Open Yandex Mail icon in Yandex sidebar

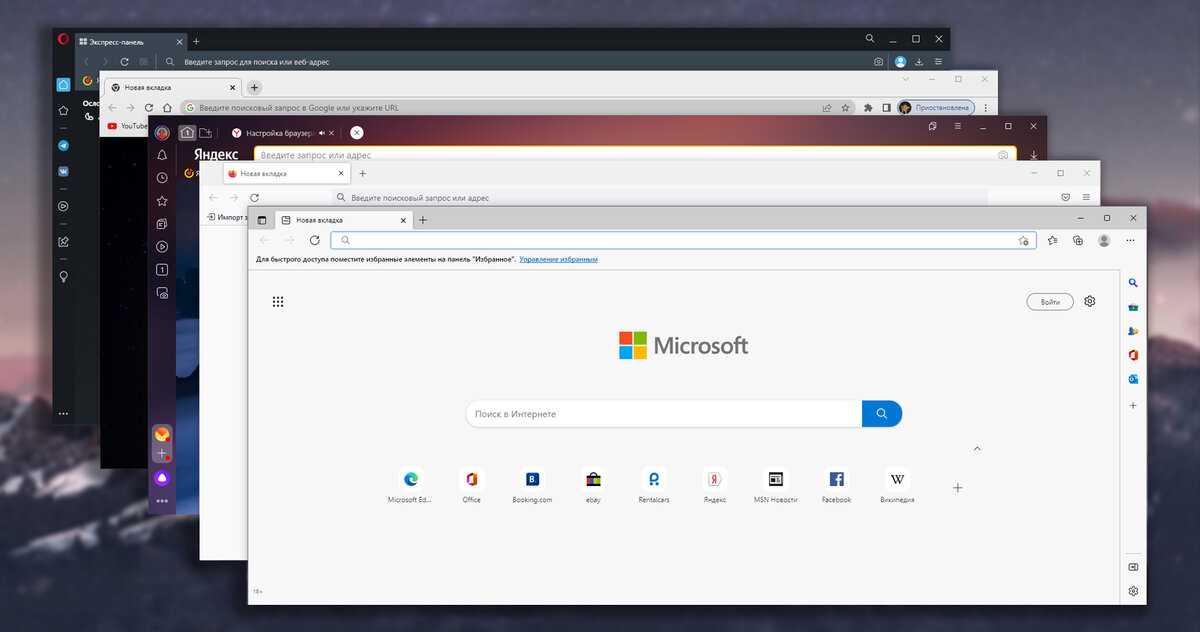162,434
